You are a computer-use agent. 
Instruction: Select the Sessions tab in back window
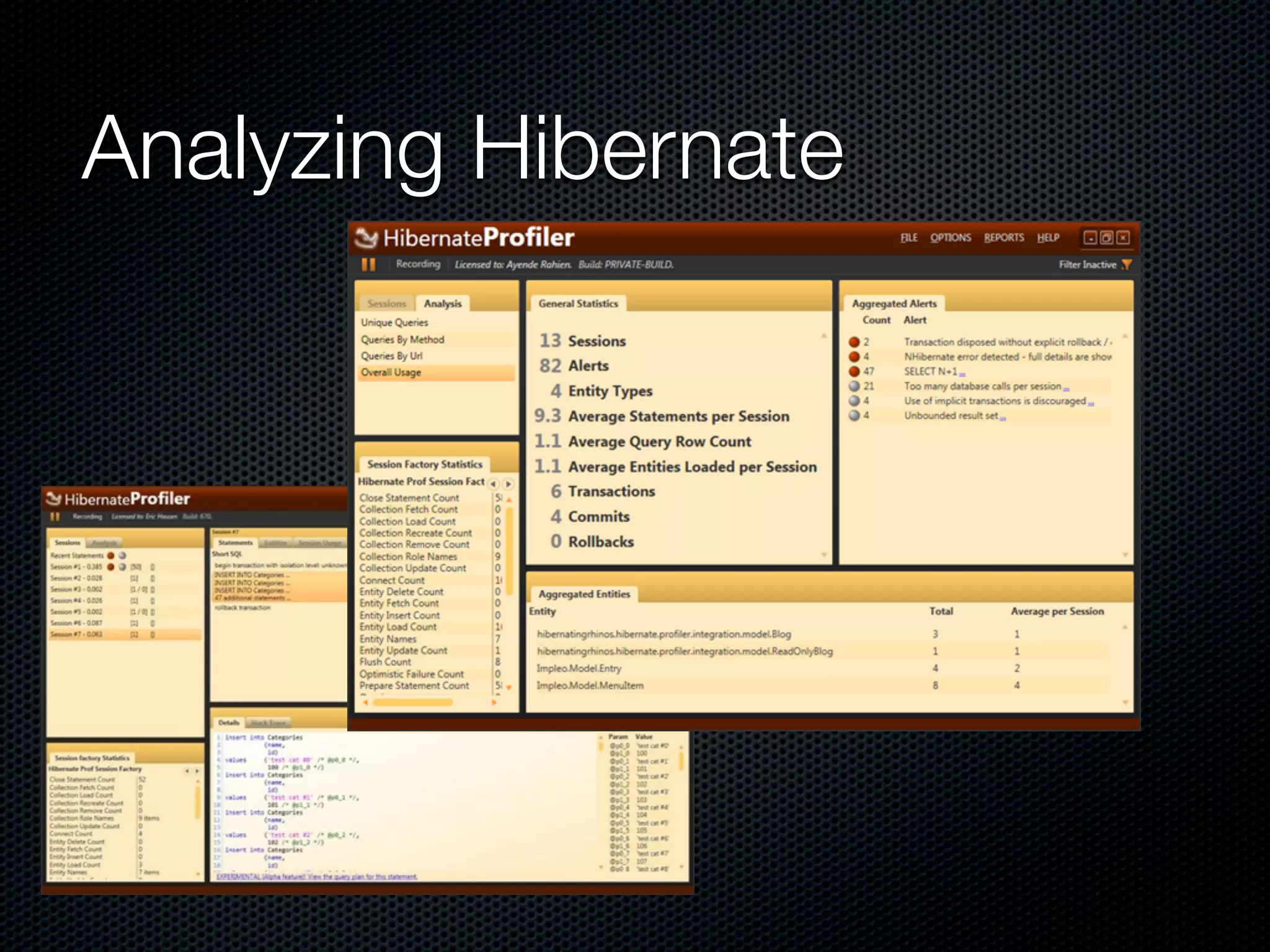(x=68, y=542)
